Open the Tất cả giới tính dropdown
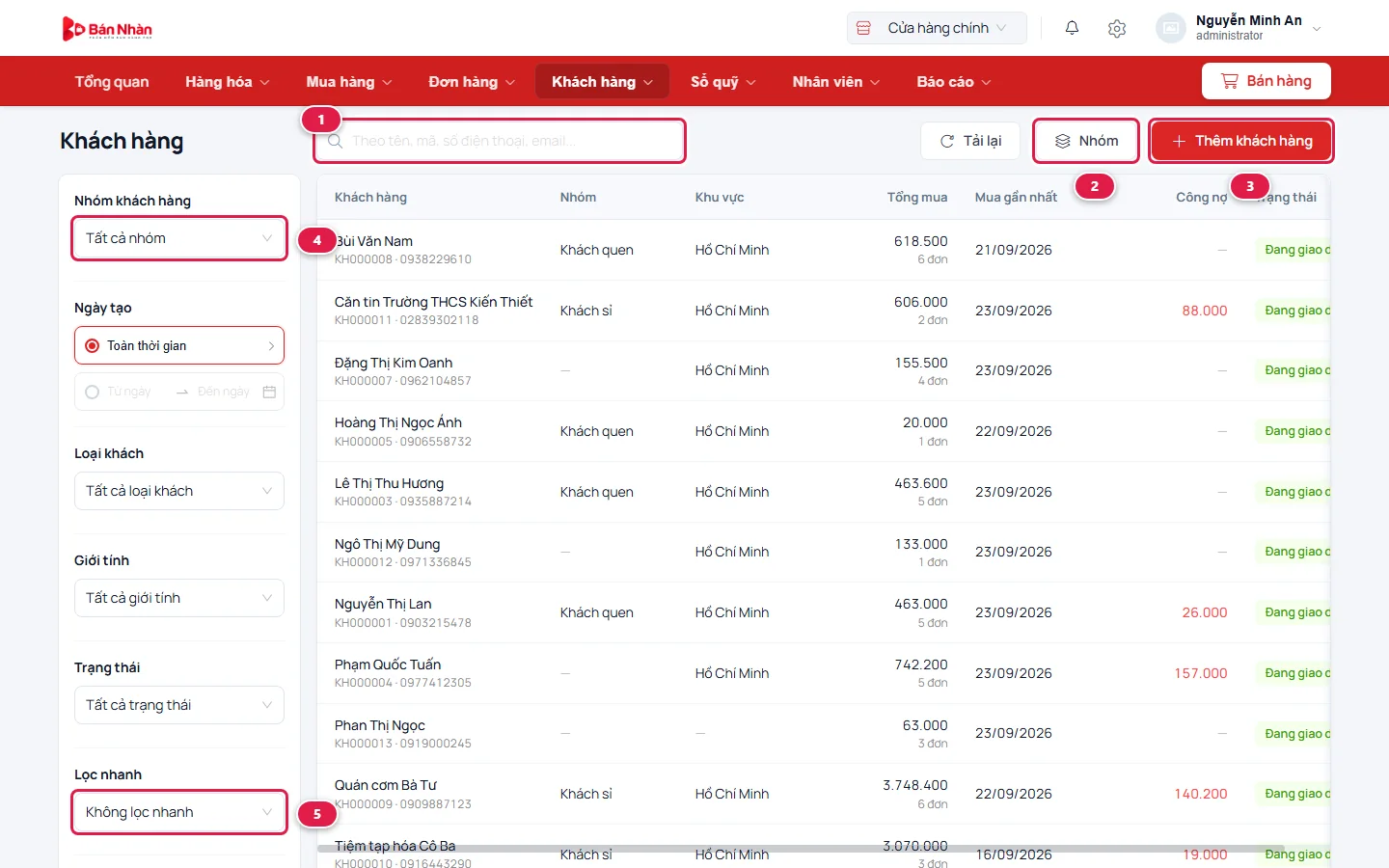Image resolution: width=1389 pixels, height=868 pixels. pos(179,598)
